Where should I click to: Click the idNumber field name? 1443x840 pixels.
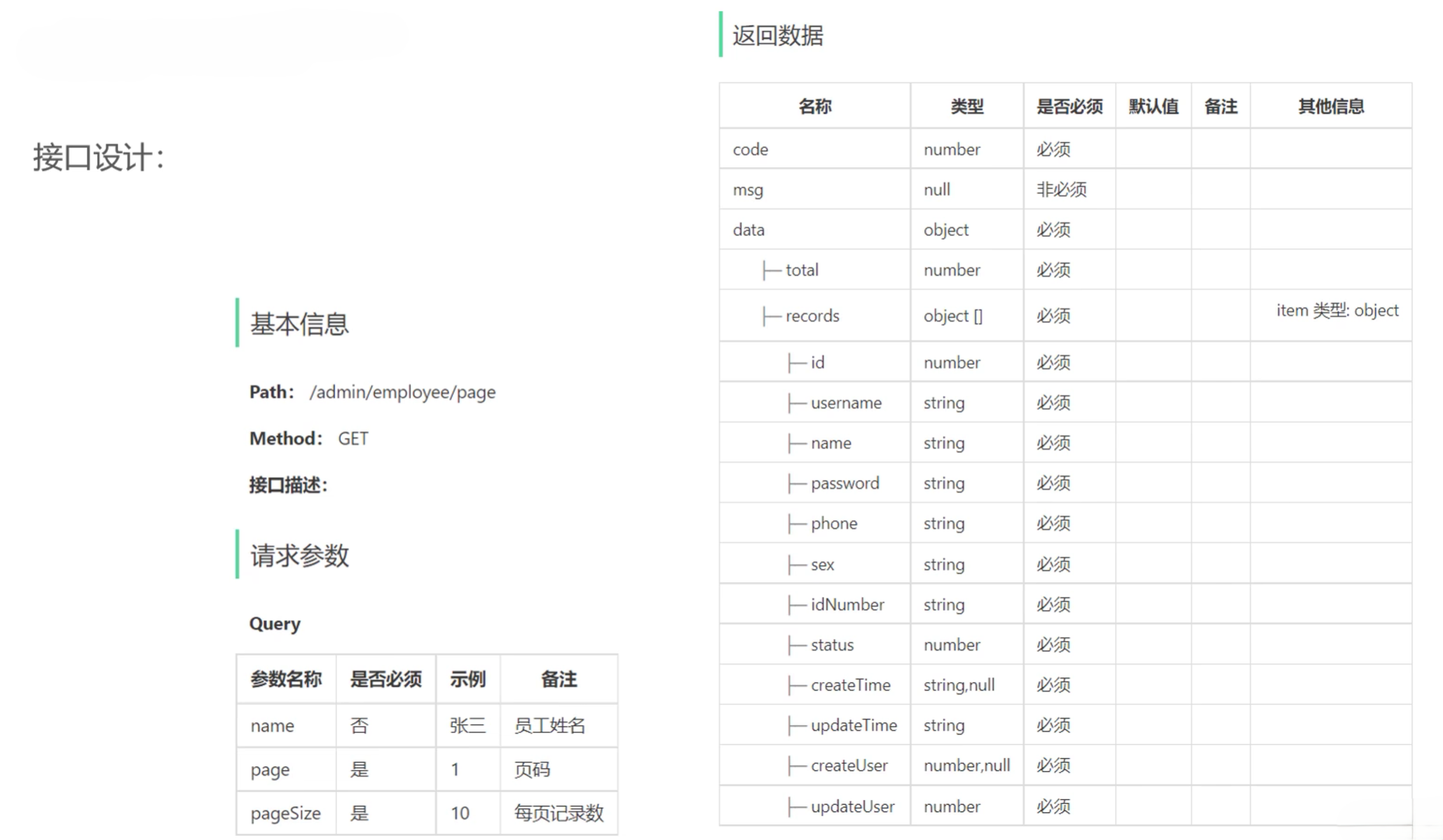pyautogui.click(x=847, y=605)
